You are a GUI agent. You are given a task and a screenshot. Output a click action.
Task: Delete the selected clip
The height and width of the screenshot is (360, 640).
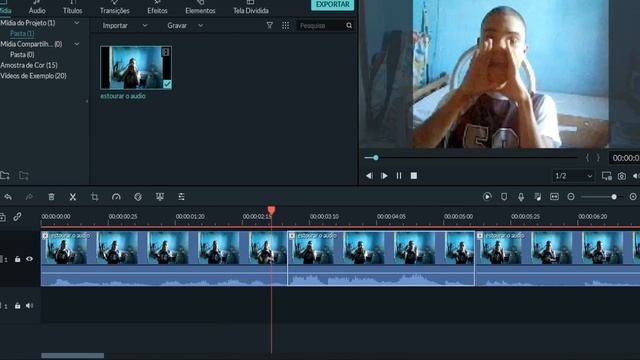point(51,197)
